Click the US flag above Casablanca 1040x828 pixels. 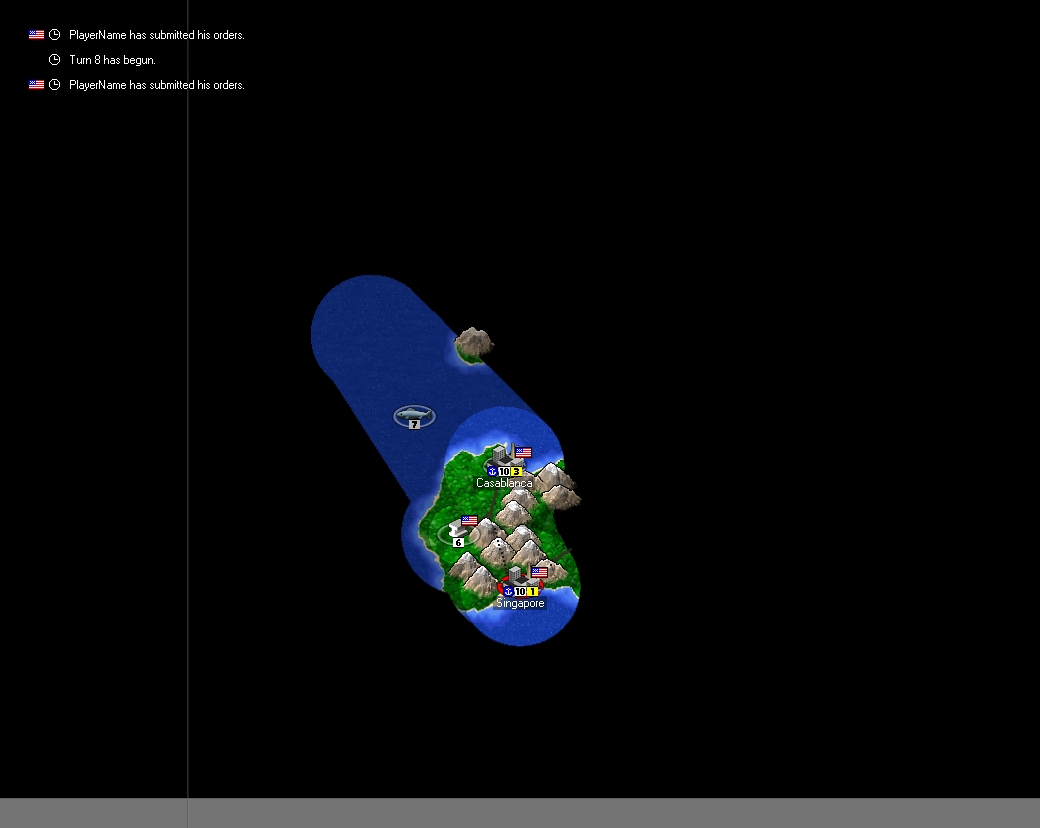click(523, 453)
